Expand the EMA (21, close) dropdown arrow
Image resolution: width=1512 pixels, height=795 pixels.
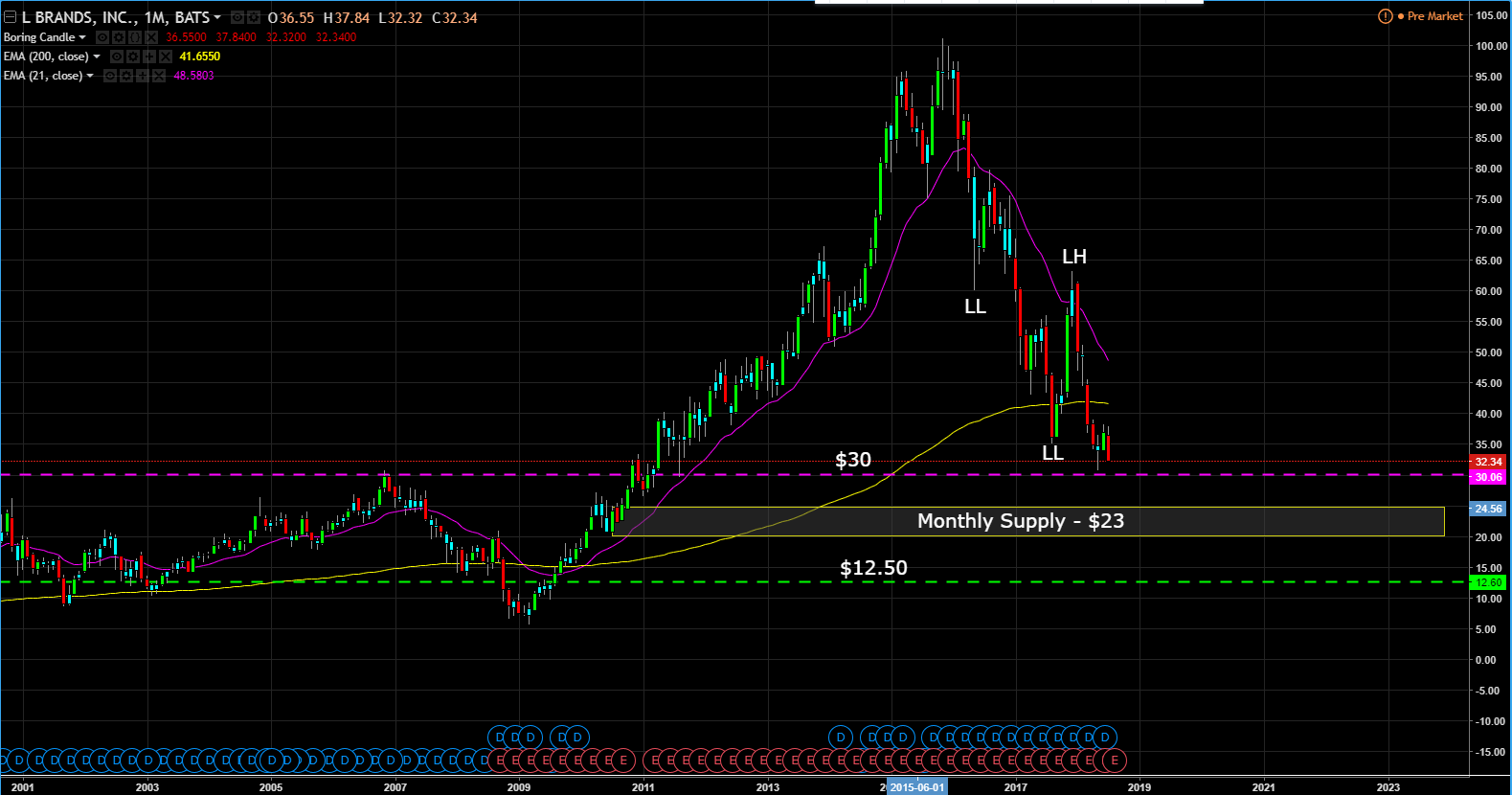(90, 76)
